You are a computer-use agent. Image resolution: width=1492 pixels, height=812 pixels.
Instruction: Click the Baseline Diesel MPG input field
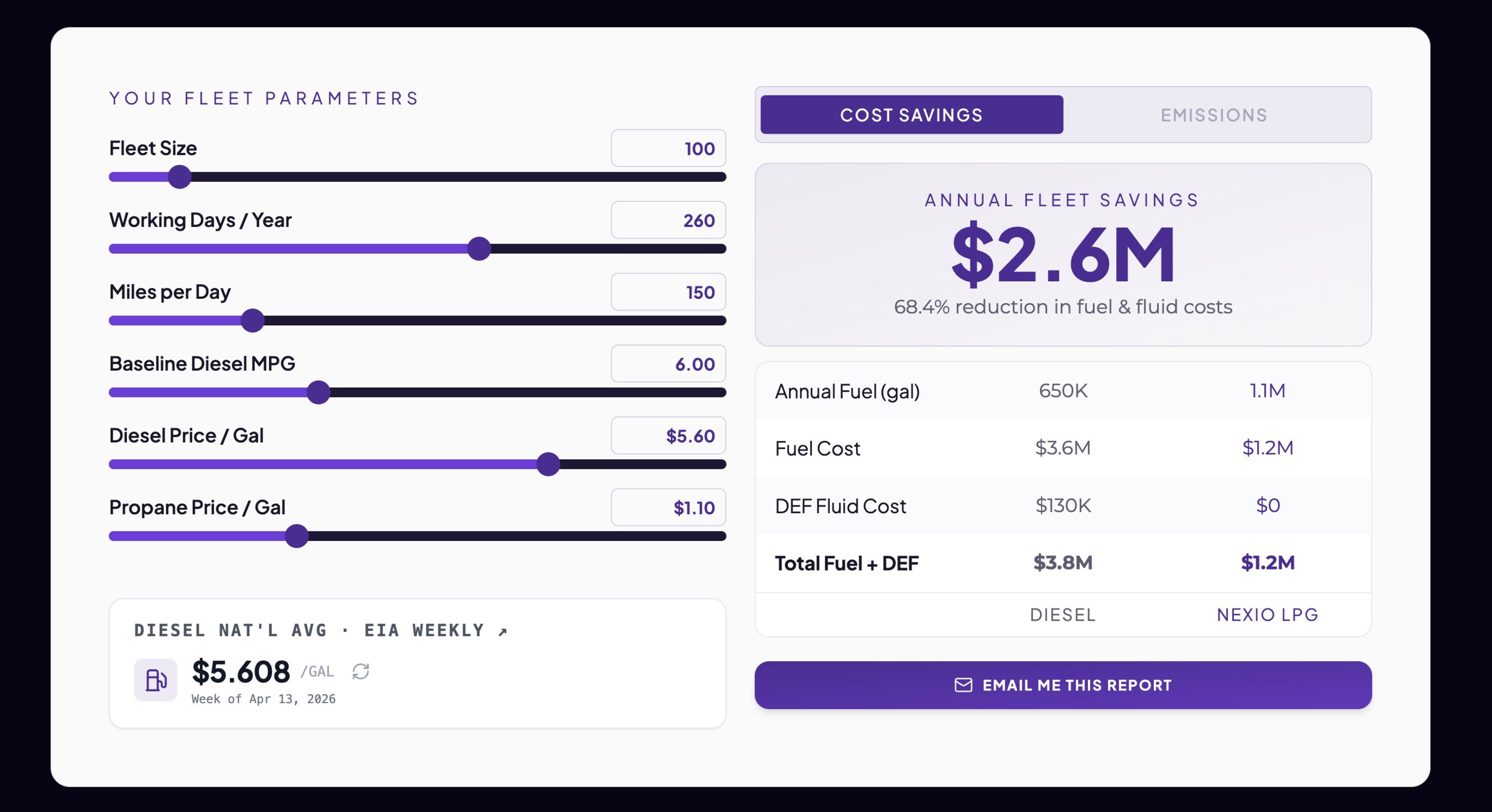[x=668, y=363]
